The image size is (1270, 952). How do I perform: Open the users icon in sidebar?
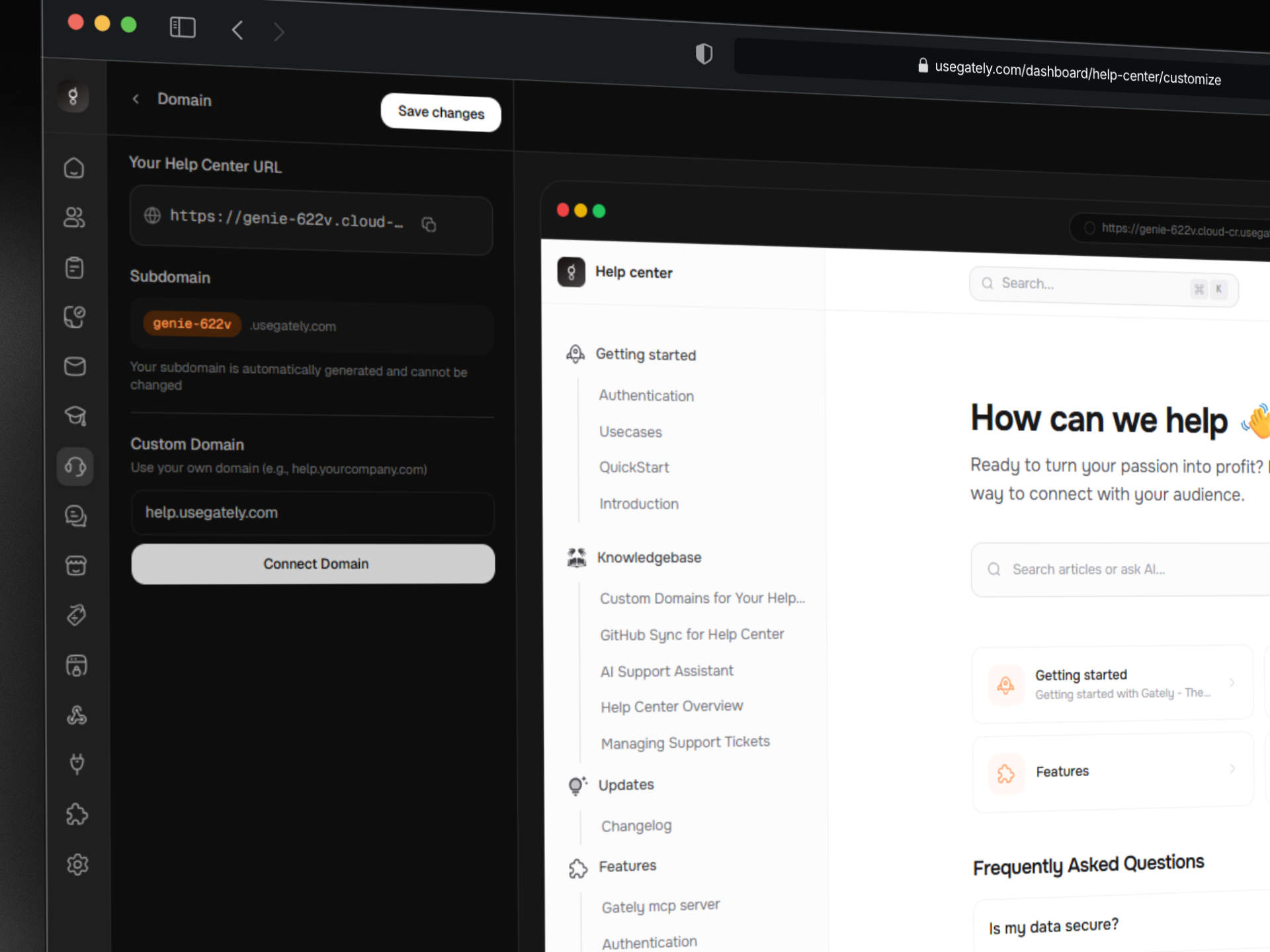(74, 218)
